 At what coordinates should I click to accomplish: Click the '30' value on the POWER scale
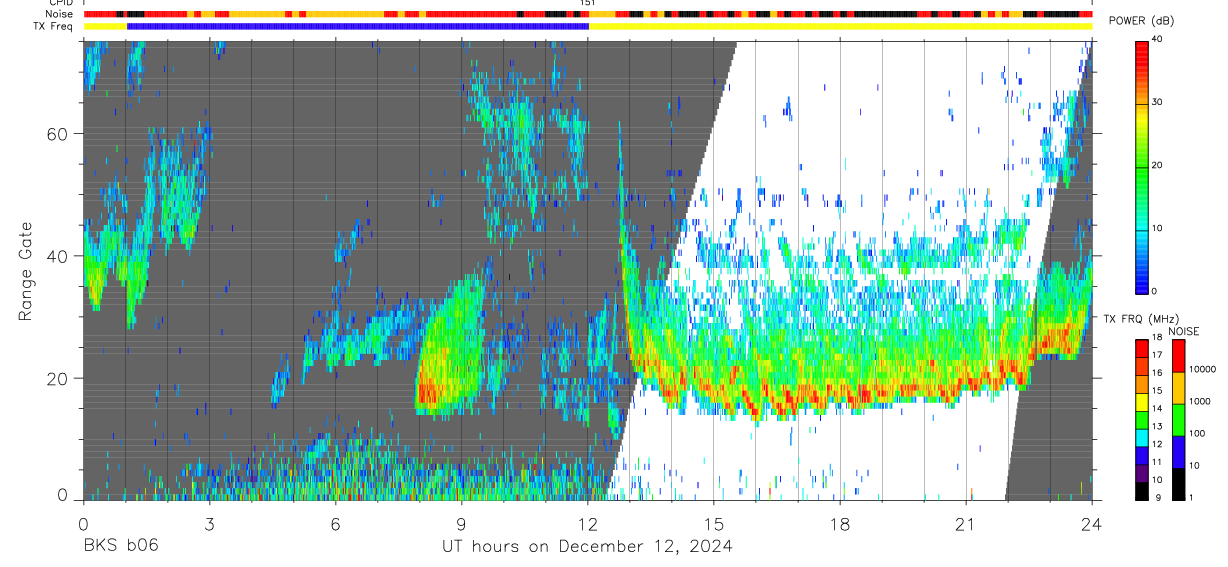[1156, 102]
